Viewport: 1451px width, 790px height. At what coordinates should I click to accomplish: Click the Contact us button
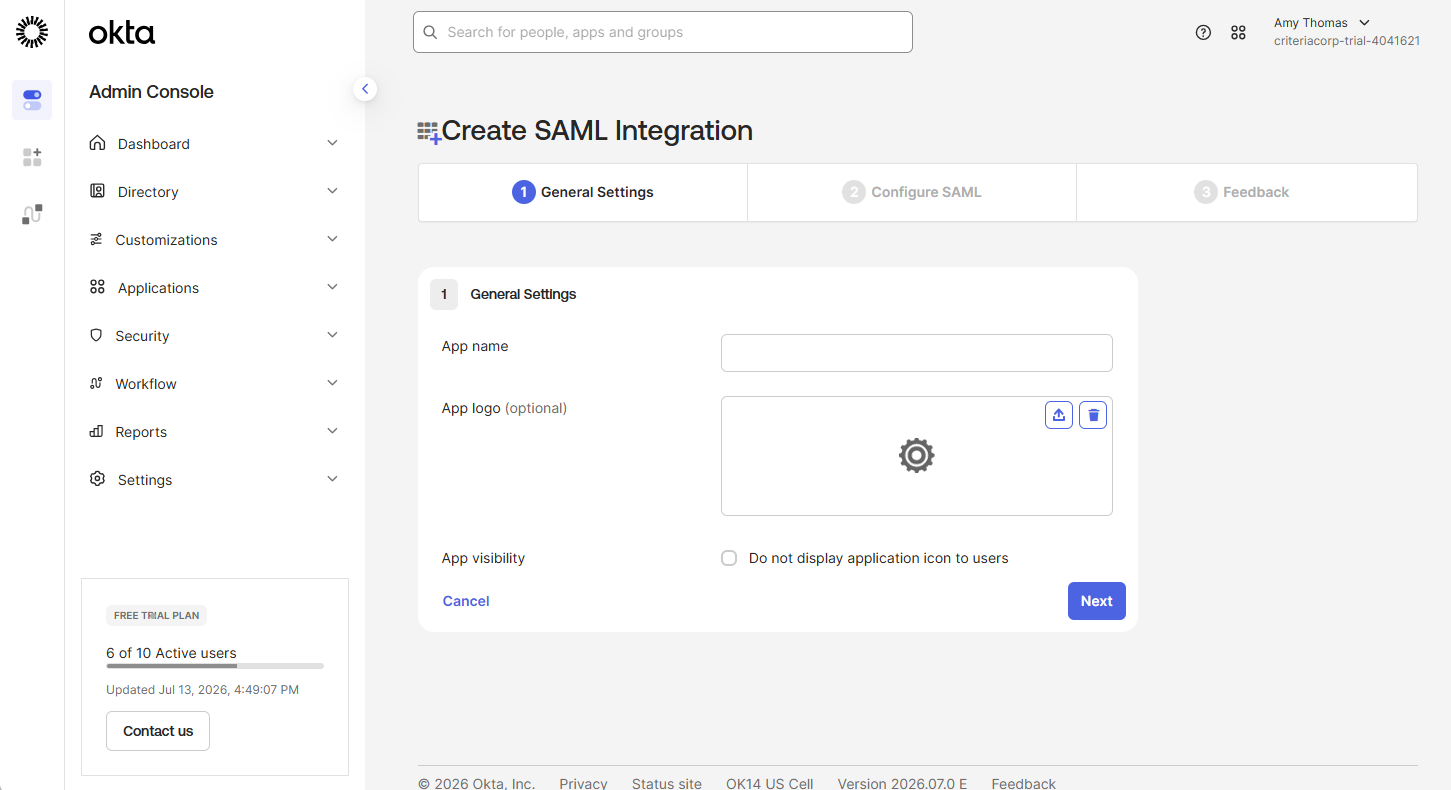(x=158, y=731)
